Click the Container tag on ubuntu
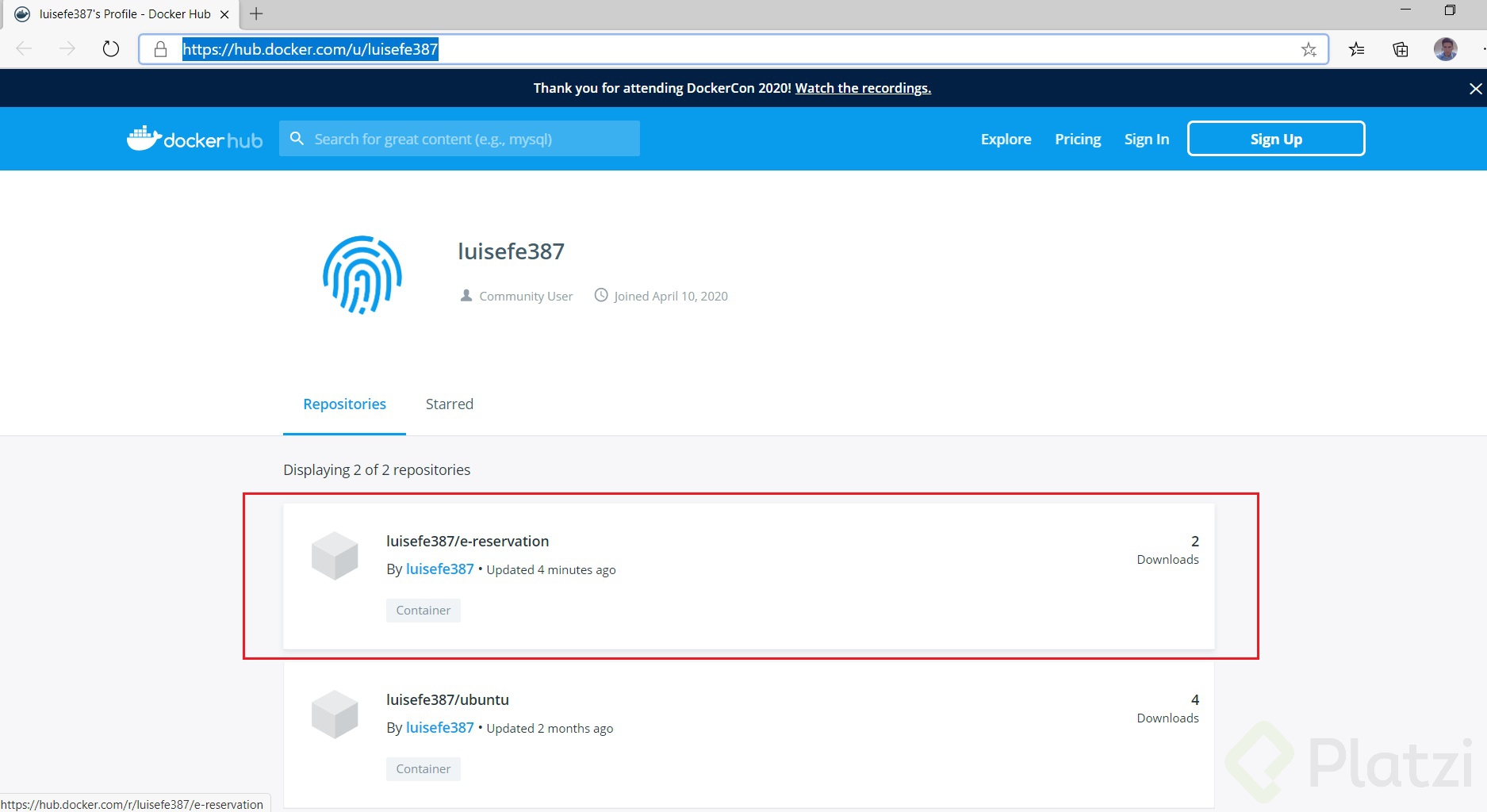The height and width of the screenshot is (812, 1487). coord(423,769)
